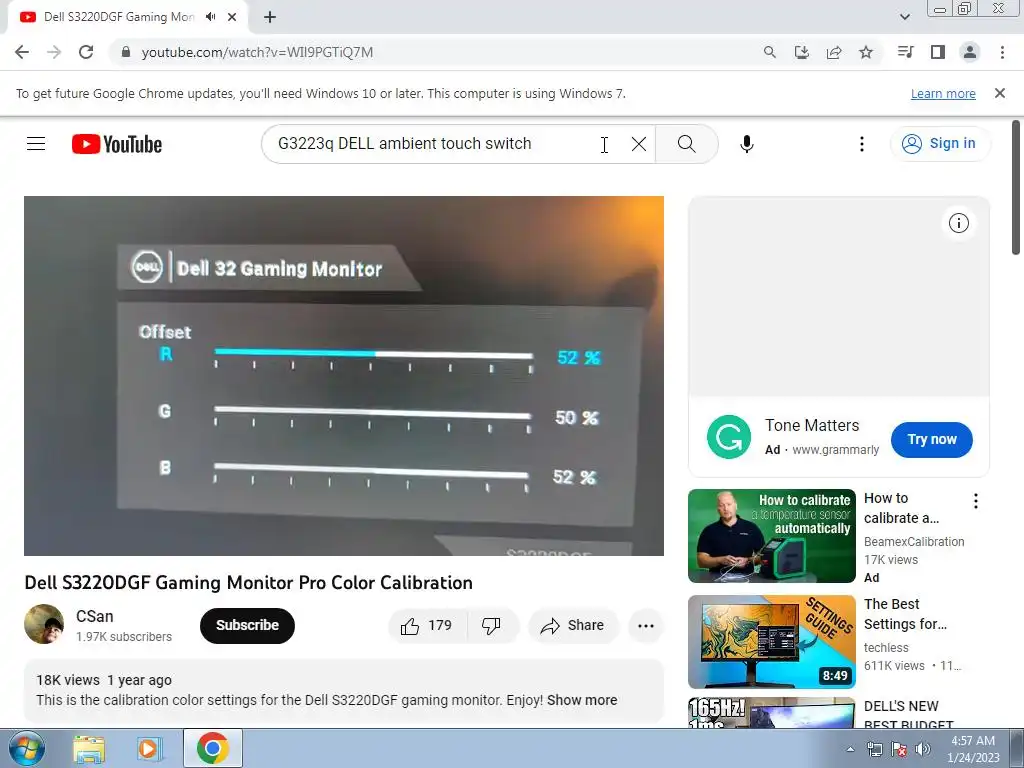Select the Dell S3220DGF Gaming Monitor tab
1024x768 pixels.
coord(118,17)
